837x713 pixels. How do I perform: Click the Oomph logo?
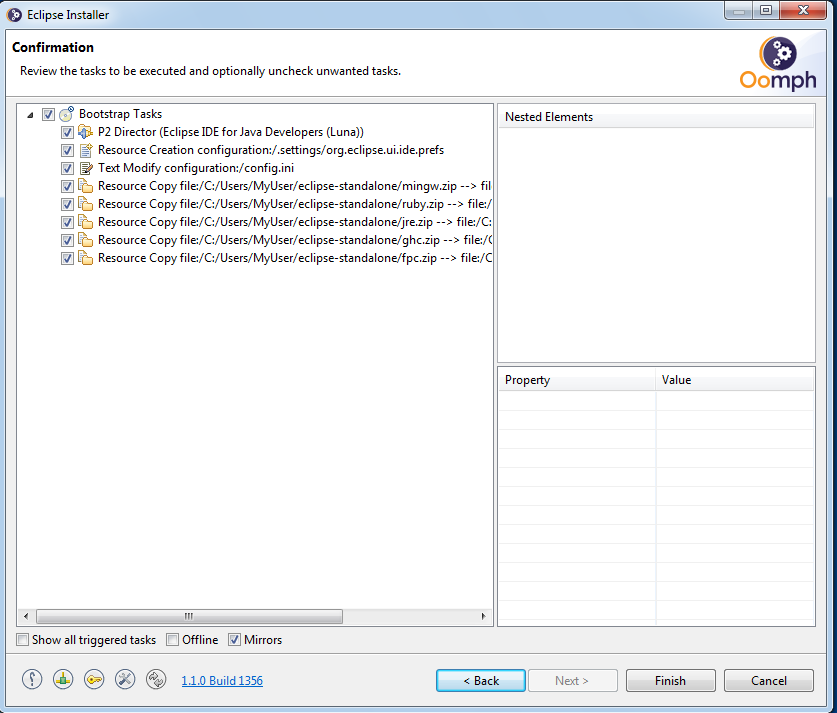(x=778, y=63)
